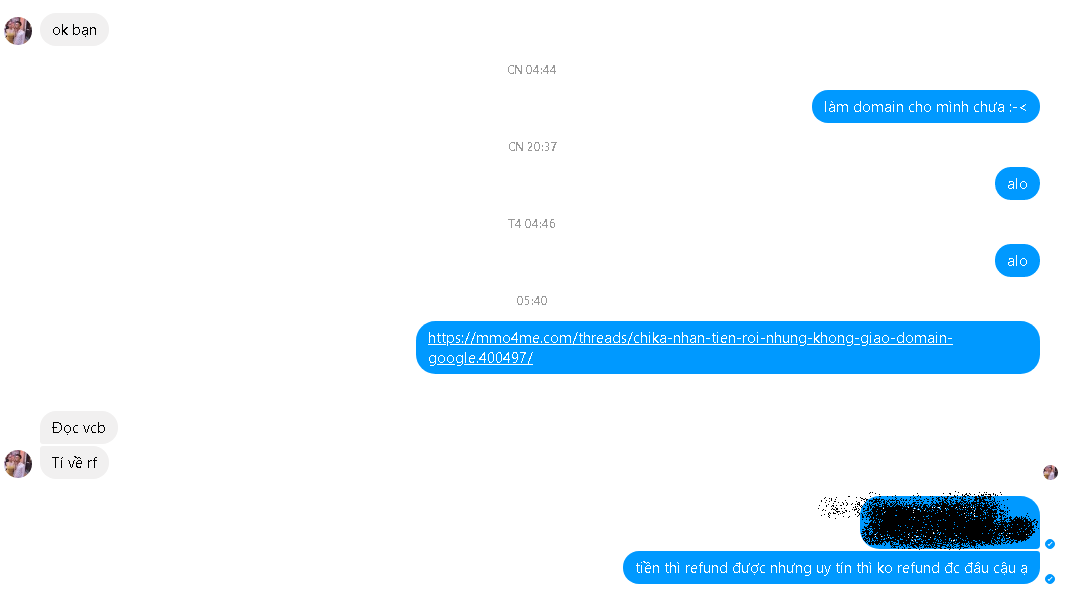Click the 'CN 04:44' timestamp
1066x596 pixels.
[x=532, y=70]
